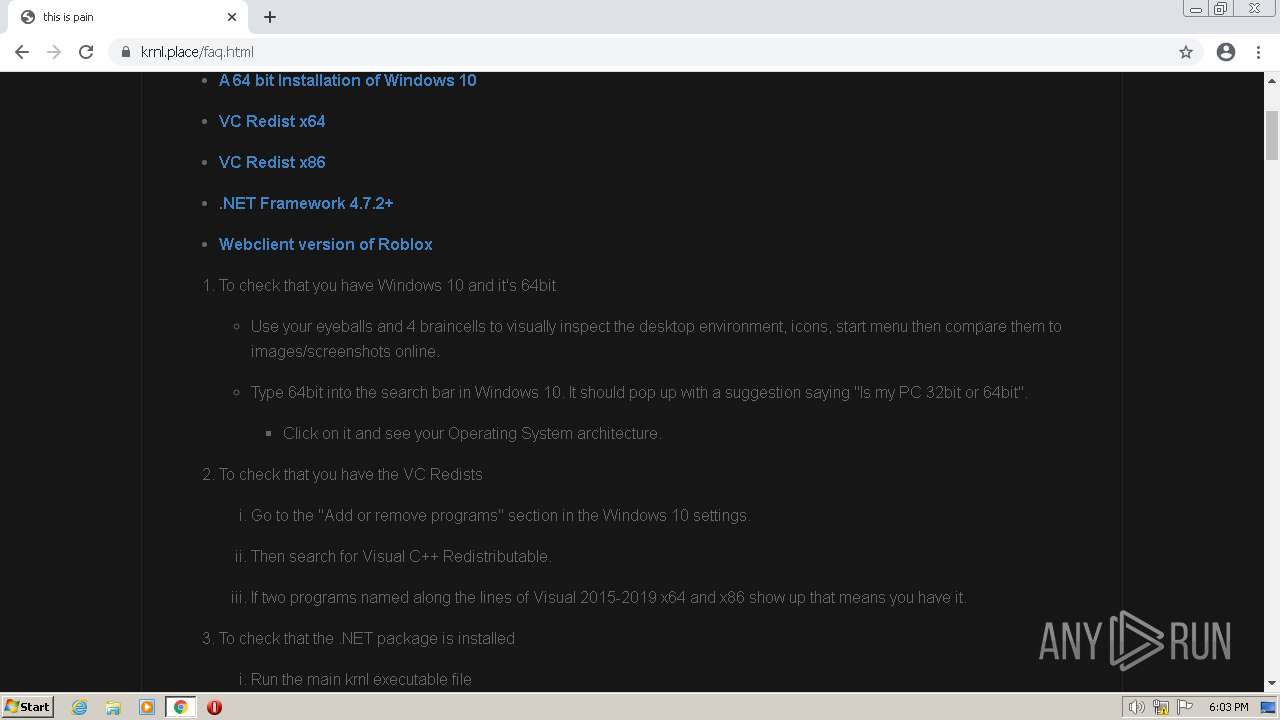
Task: Open the Windows Start menu
Action: pos(28,707)
